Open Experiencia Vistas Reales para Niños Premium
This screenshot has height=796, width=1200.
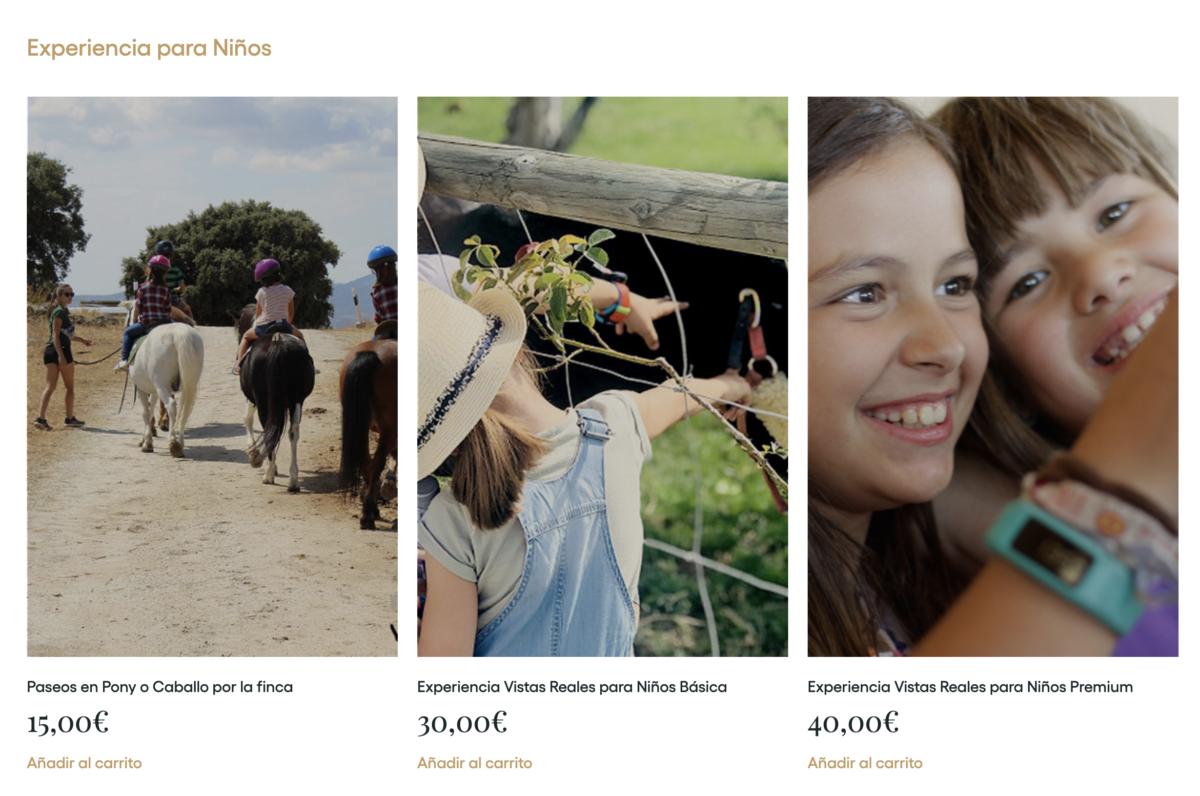tap(970, 687)
